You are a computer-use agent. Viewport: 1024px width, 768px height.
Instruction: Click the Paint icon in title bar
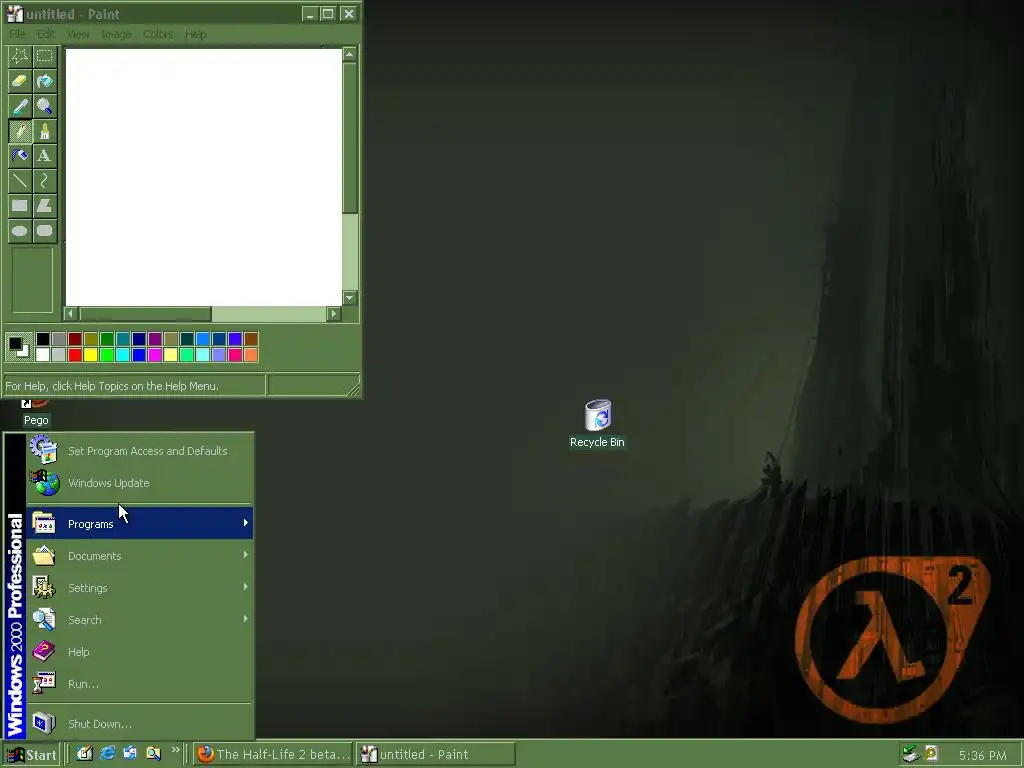(14, 14)
